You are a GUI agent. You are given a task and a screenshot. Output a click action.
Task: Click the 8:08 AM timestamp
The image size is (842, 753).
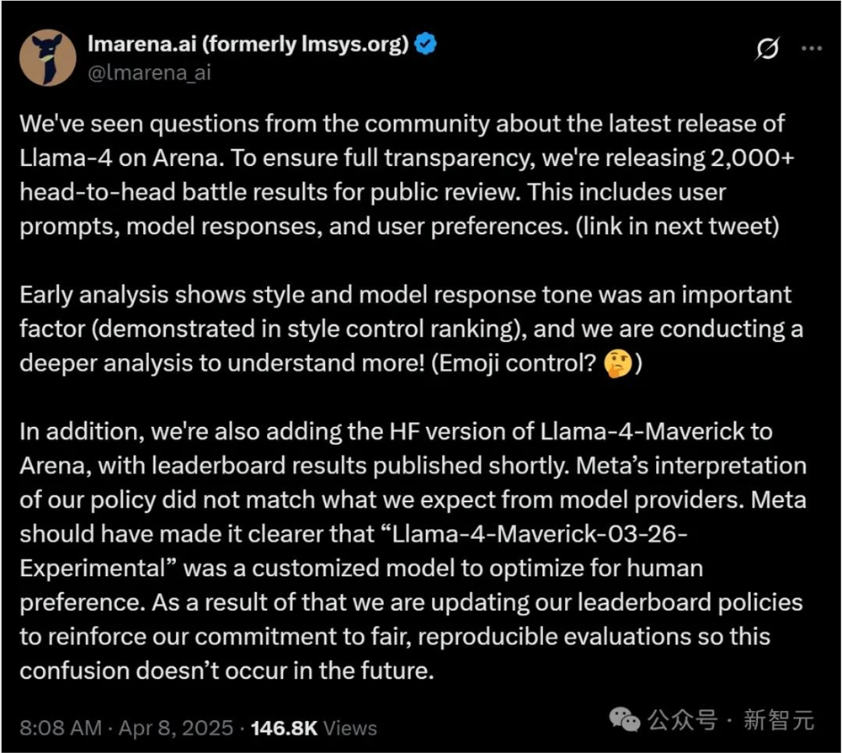(x=59, y=726)
